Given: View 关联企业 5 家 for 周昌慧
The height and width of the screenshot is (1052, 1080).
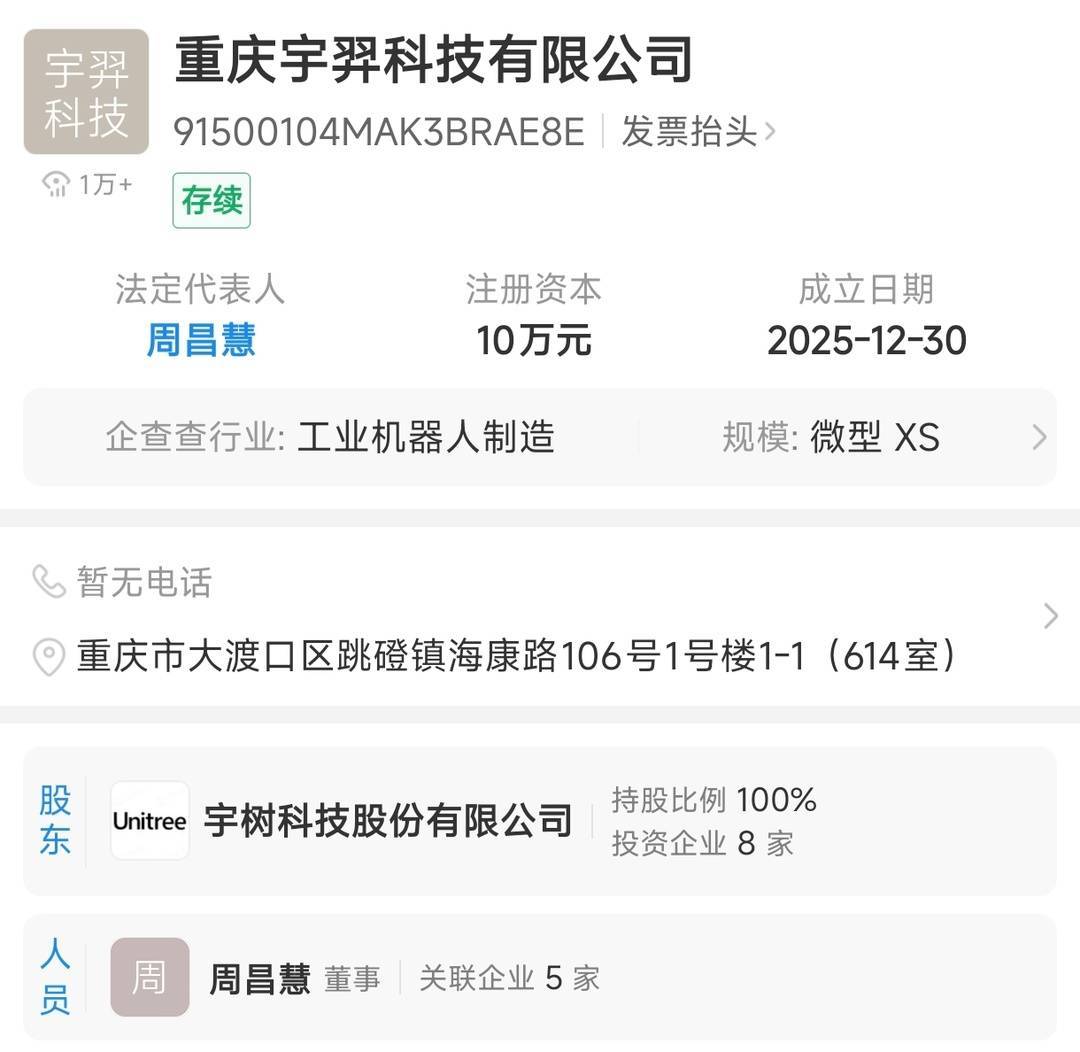Looking at the screenshot, I should [509, 978].
